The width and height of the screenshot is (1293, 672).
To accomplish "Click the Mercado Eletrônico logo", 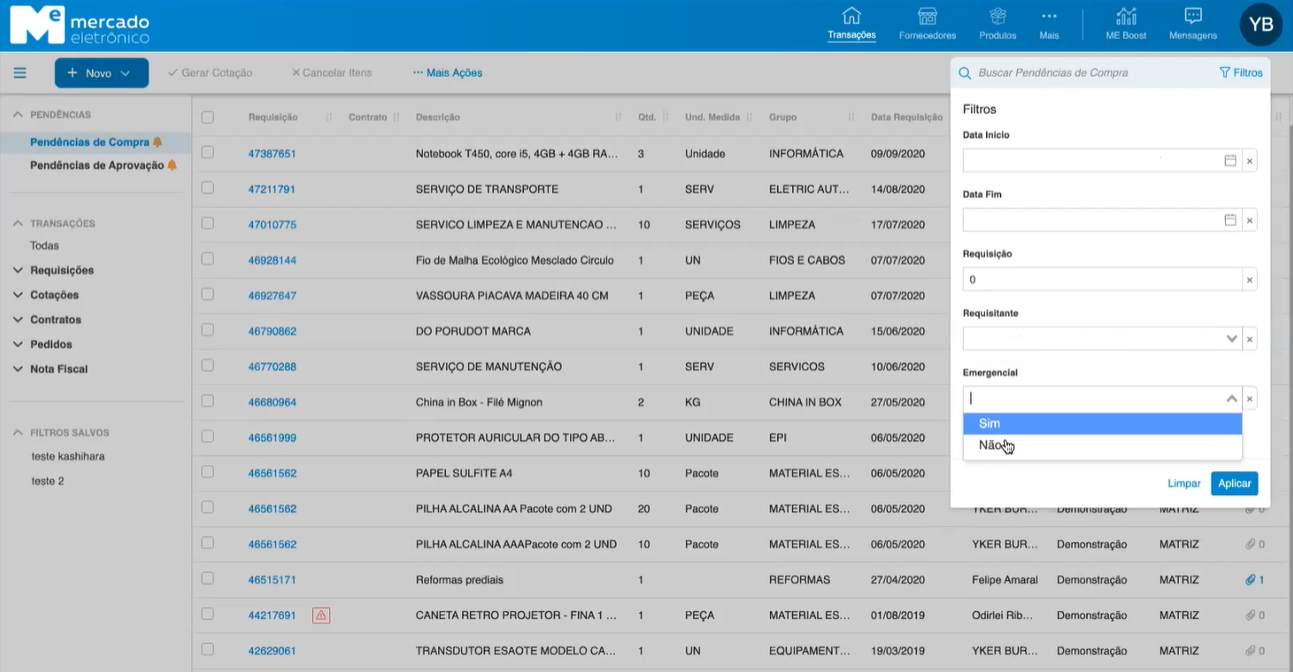I will [80, 25].
